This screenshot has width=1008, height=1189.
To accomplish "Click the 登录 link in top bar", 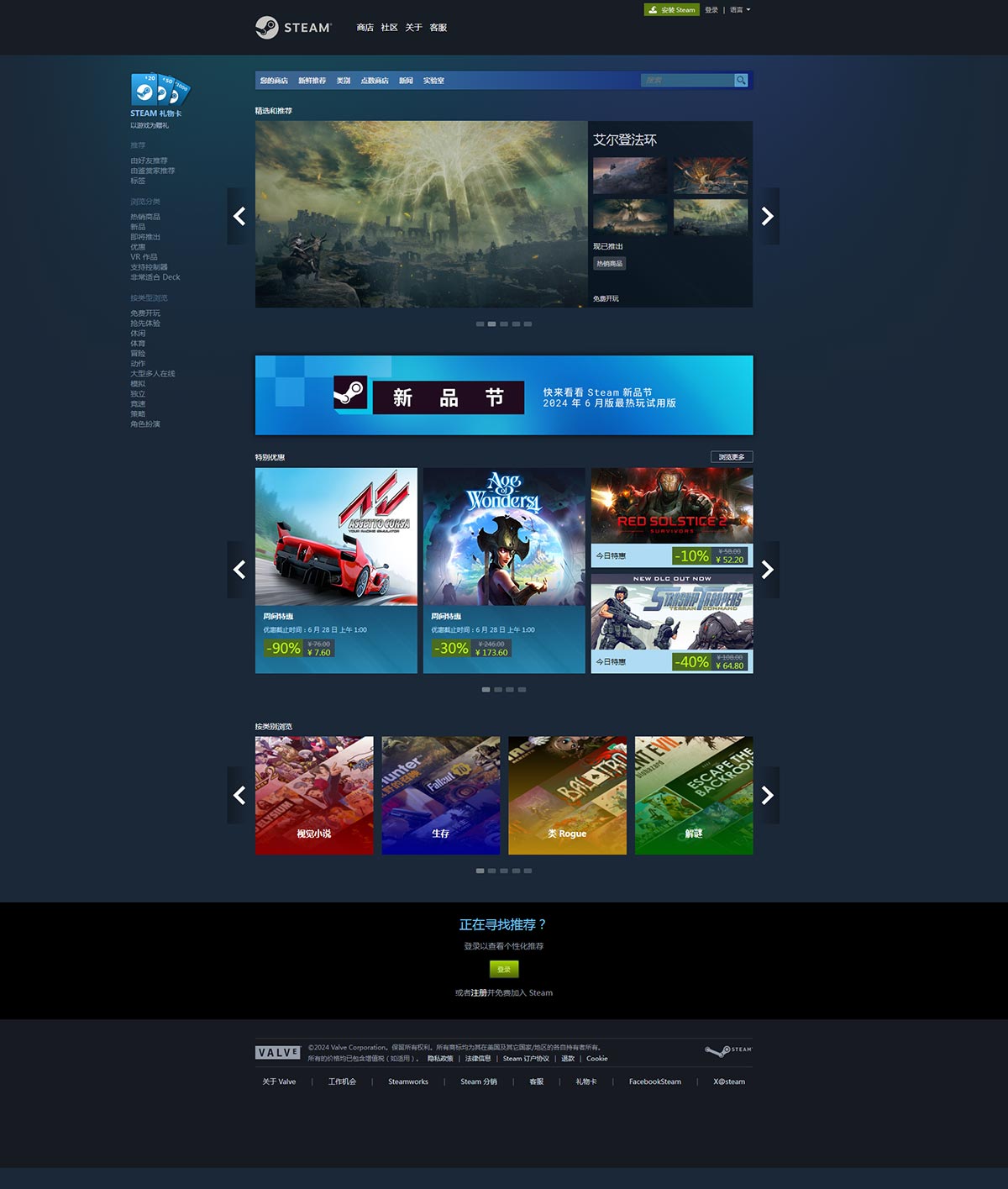I will 711,10.
